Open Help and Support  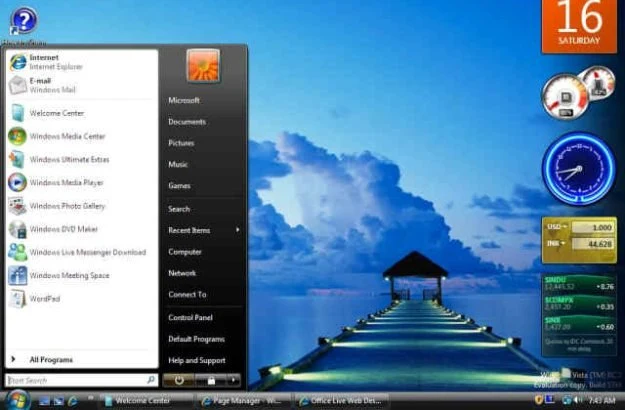point(196,360)
